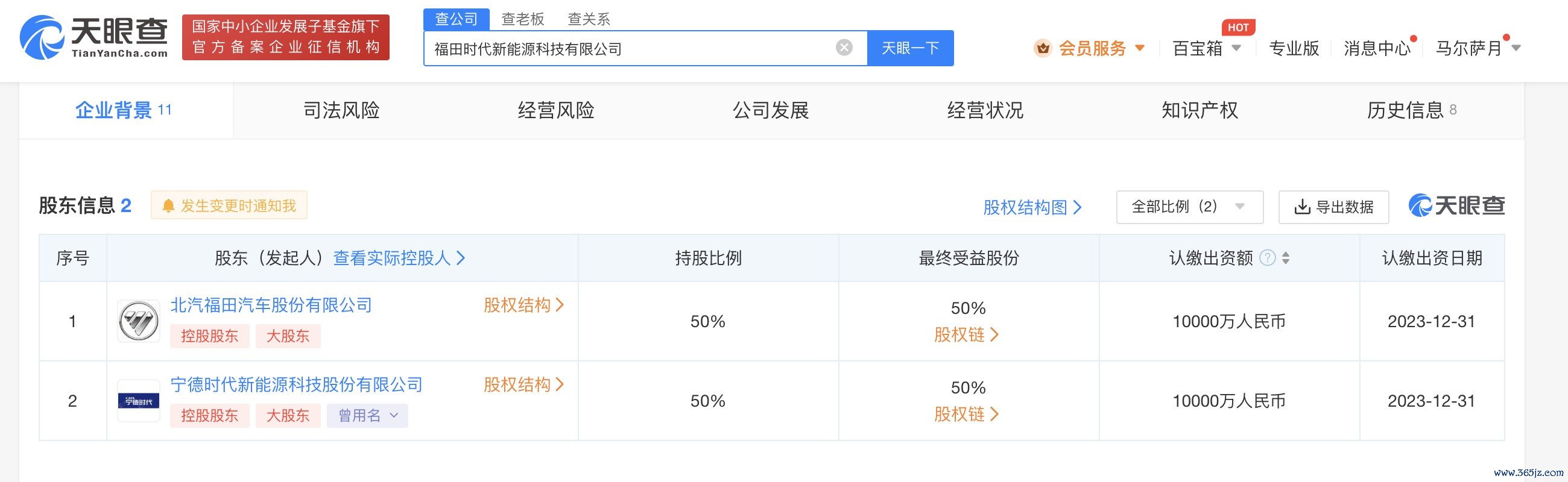Click the 控股股东 tag for 北汽福田
This screenshot has width=1568, height=482.
(x=209, y=336)
